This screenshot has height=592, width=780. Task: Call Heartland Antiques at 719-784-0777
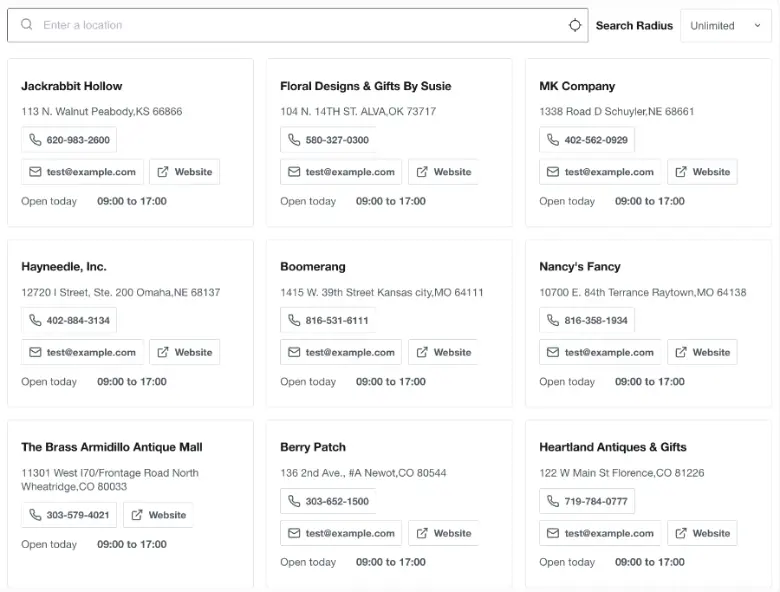click(x=587, y=501)
